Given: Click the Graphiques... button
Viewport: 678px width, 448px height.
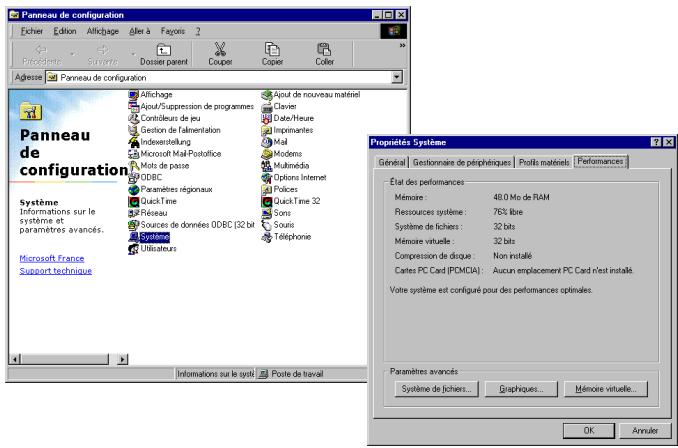Looking at the screenshot, I should coord(521,389).
